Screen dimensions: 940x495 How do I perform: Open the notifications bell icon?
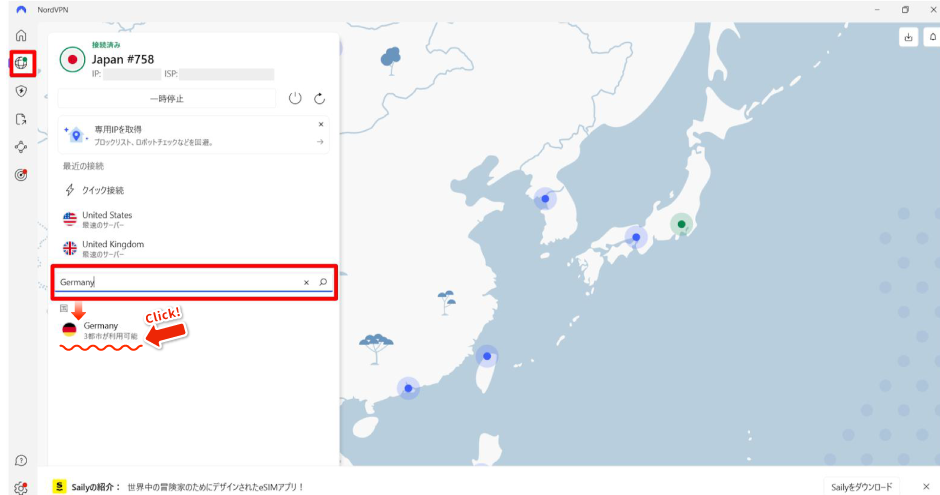click(x=932, y=37)
